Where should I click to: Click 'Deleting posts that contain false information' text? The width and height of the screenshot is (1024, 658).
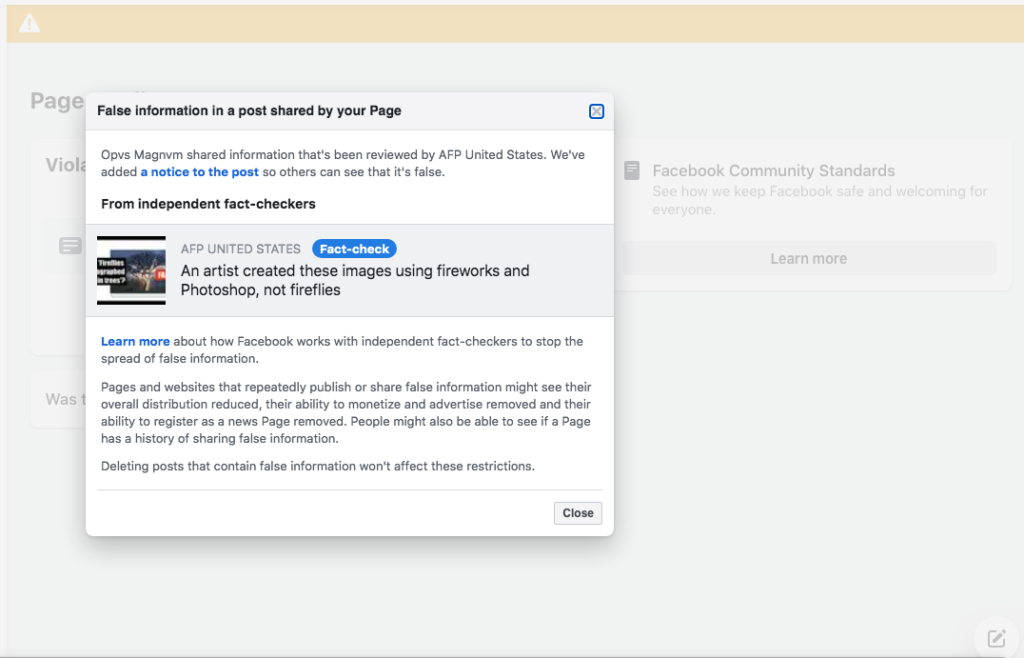pos(317,466)
